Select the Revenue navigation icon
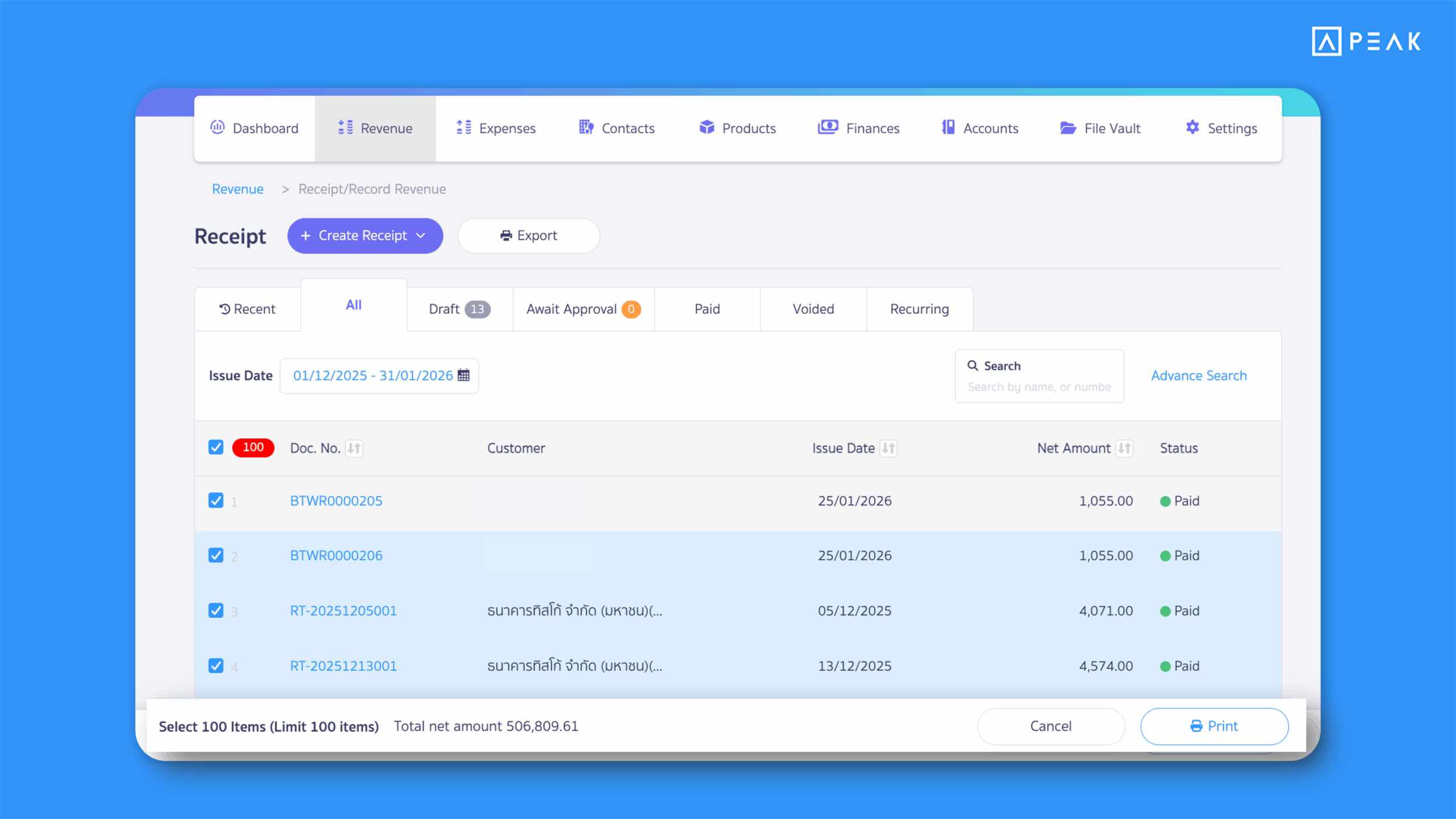Screen dimensions: 1456x819 click(x=344, y=128)
